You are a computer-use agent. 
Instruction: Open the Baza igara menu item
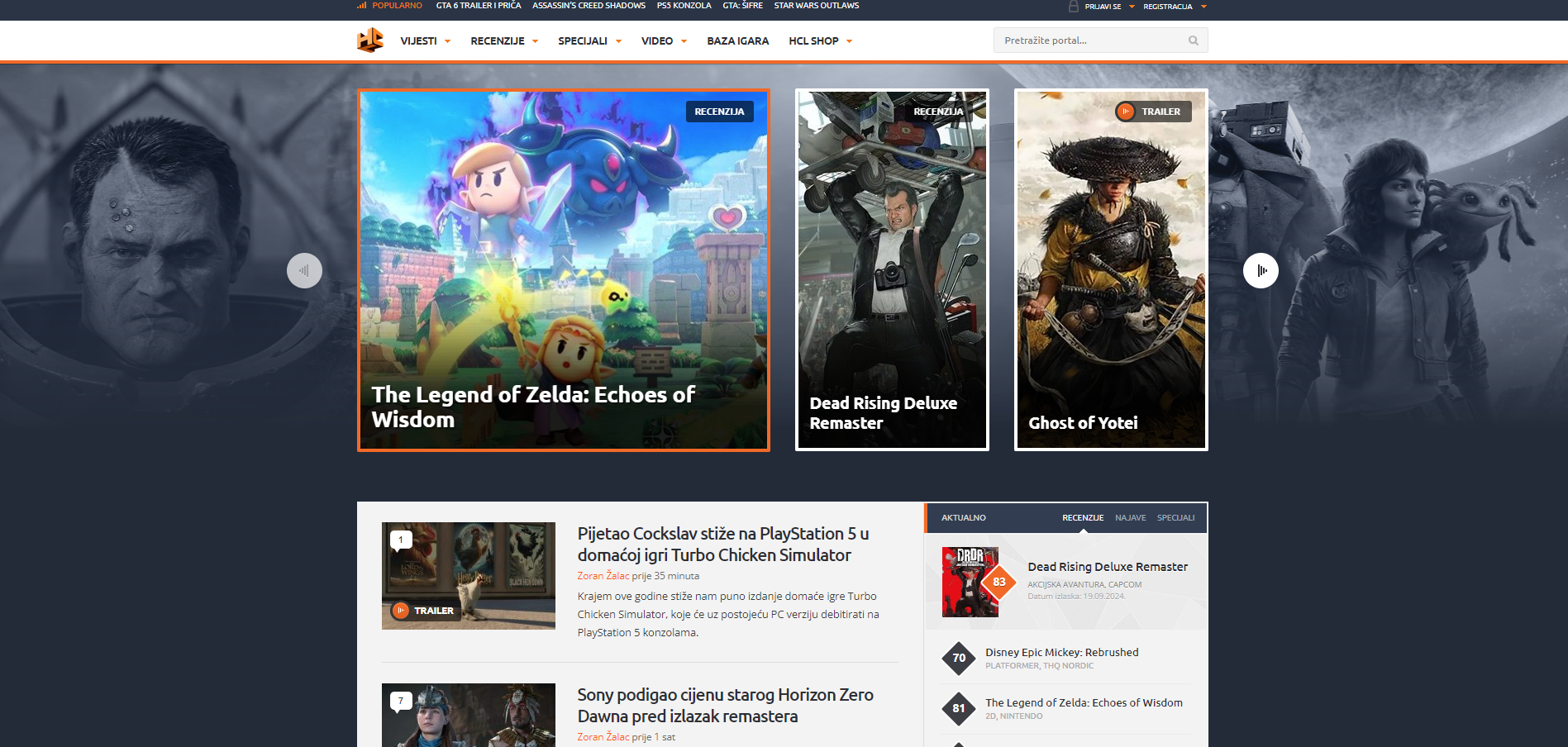coord(737,41)
